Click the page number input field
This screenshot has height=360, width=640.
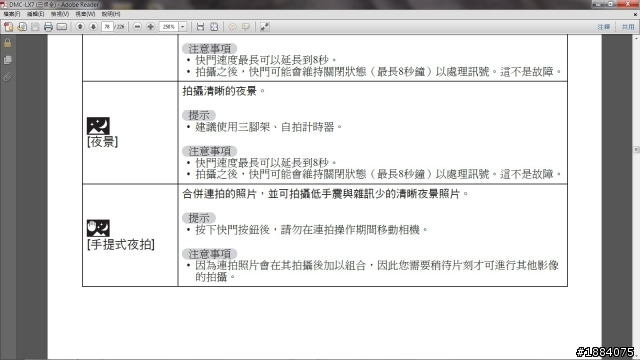107,27
